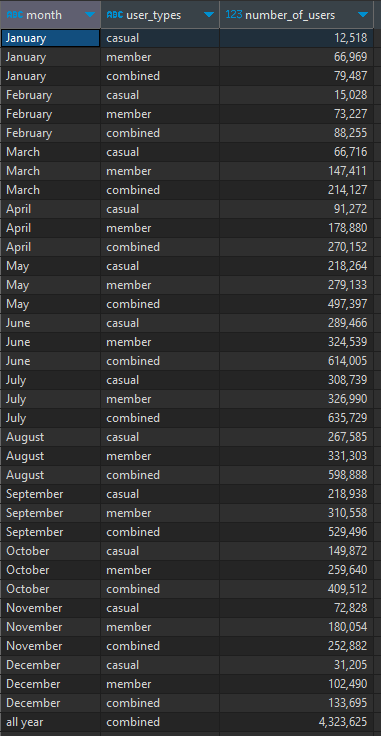Select the June casual value 289,466
Viewport: 381px width, 736px height.
tap(297, 323)
